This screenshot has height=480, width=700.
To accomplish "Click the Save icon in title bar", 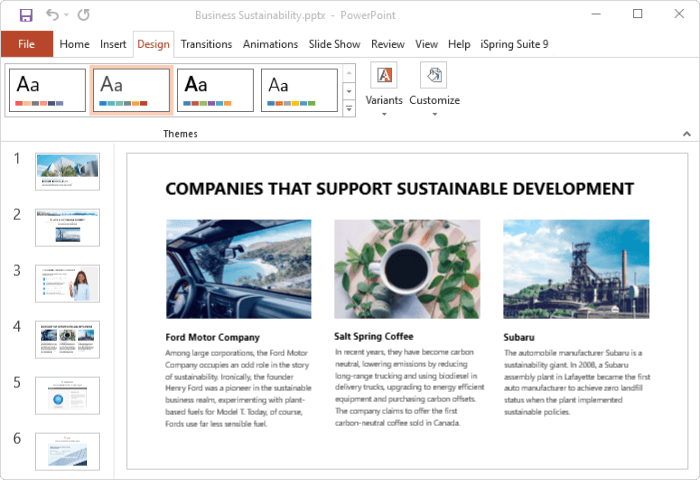I will (26, 15).
